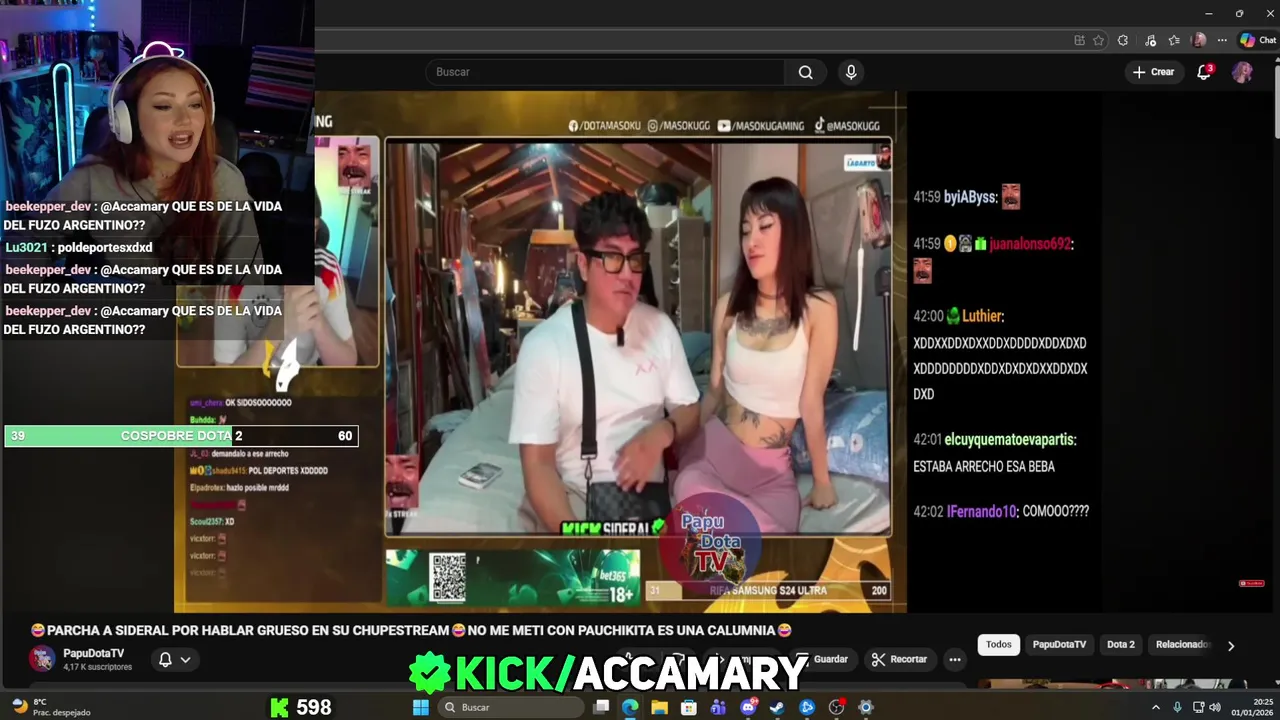Click Luthier username in chat replay

[982, 316]
